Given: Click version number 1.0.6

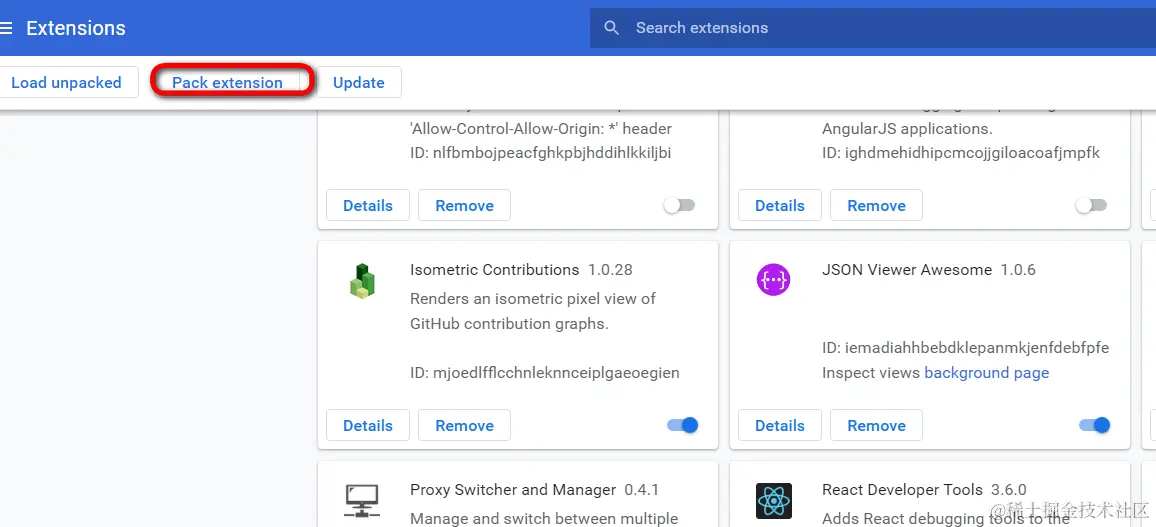Looking at the screenshot, I should point(1018,270).
